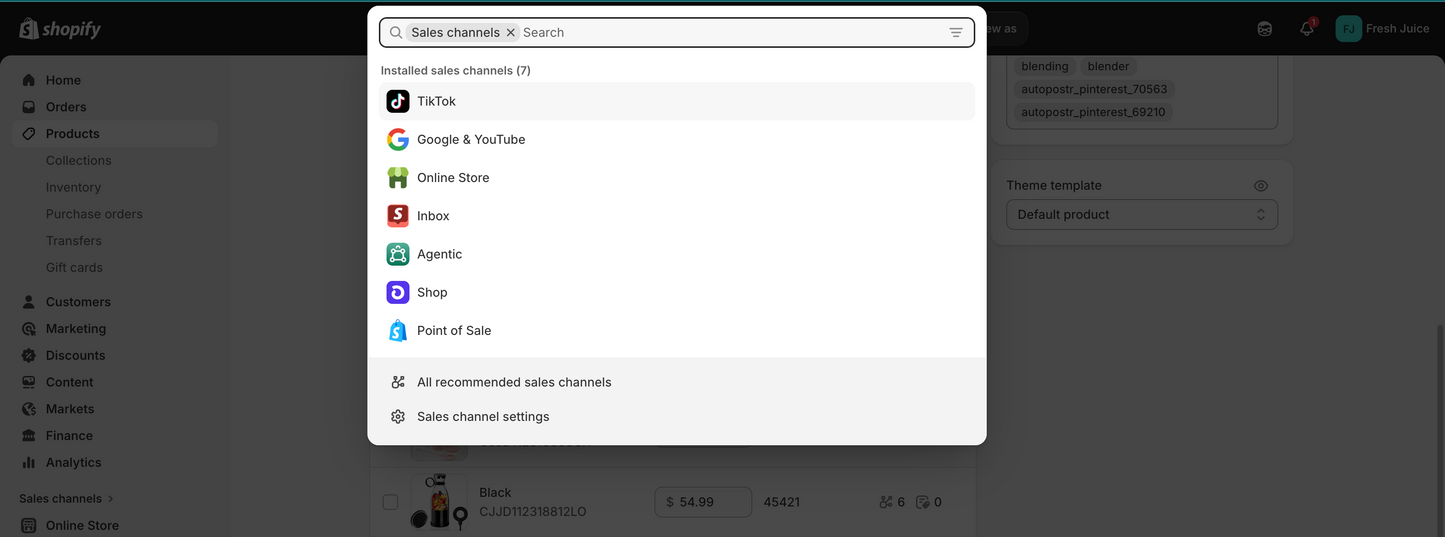
Task: Open the Point of Sale icon
Action: tap(398, 330)
